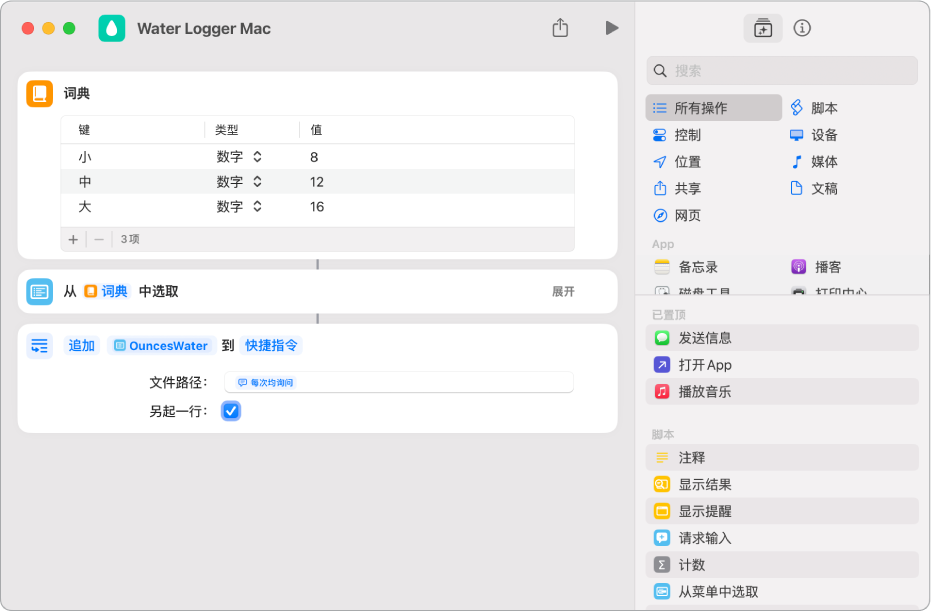The image size is (931, 612).
Task: Click the 展开 expand button
Action: (563, 291)
